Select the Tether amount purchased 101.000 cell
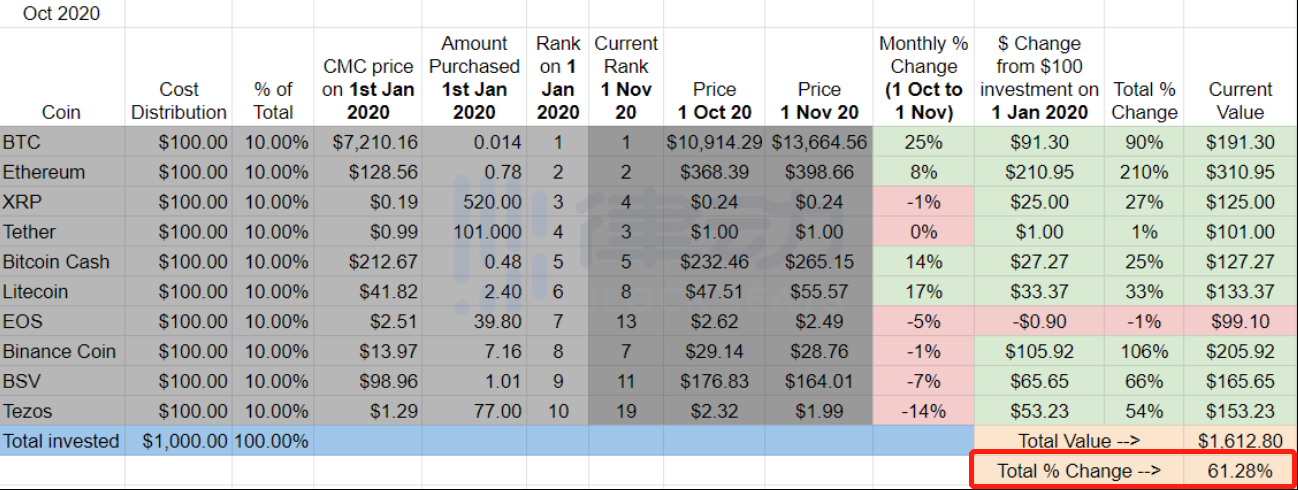The width and height of the screenshot is (1298, 490). click(x=474, y=232)
